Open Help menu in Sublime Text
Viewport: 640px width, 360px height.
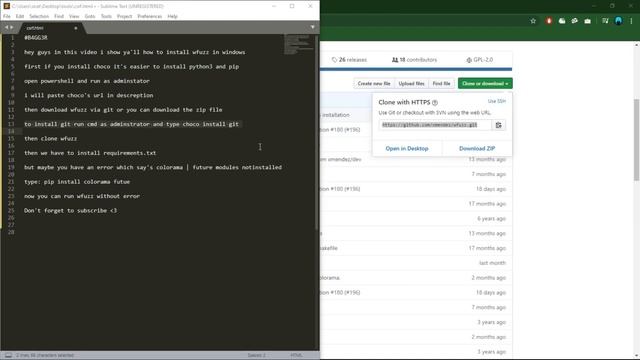tap(172, 16)
